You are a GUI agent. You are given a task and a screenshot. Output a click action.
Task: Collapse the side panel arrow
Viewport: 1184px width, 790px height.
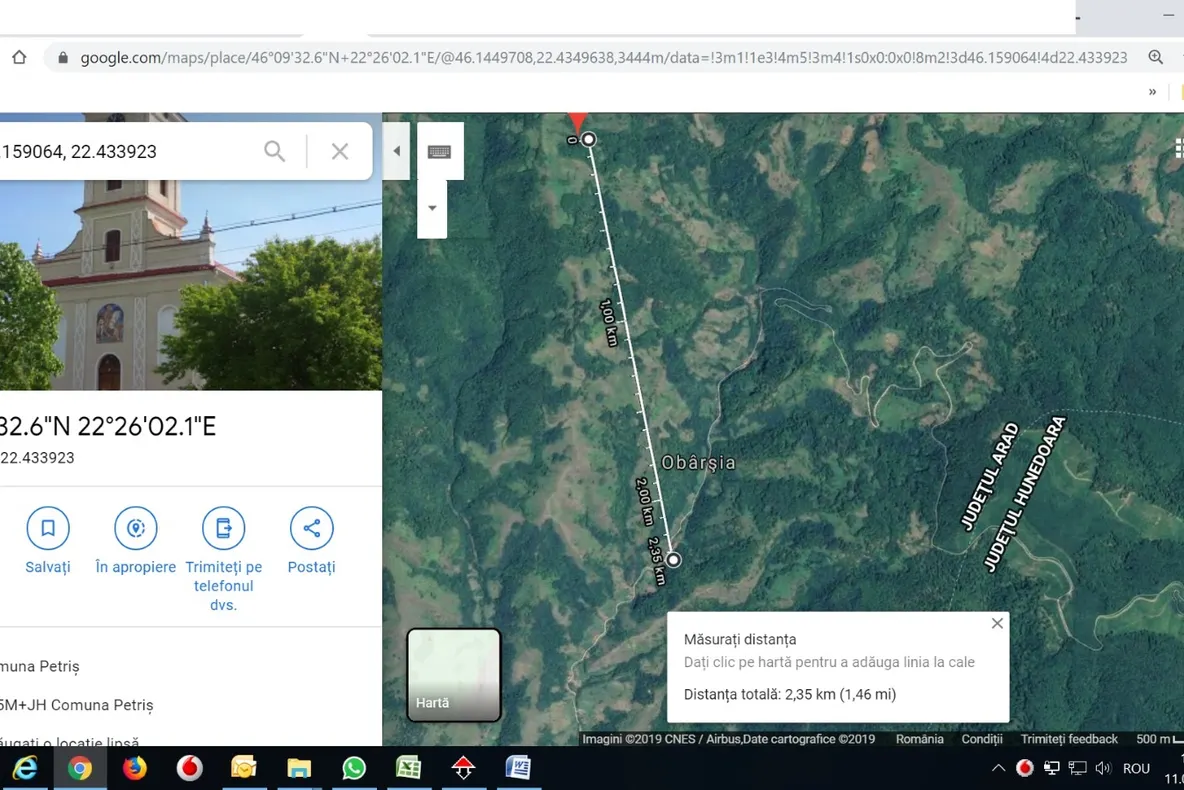(396, 151)
